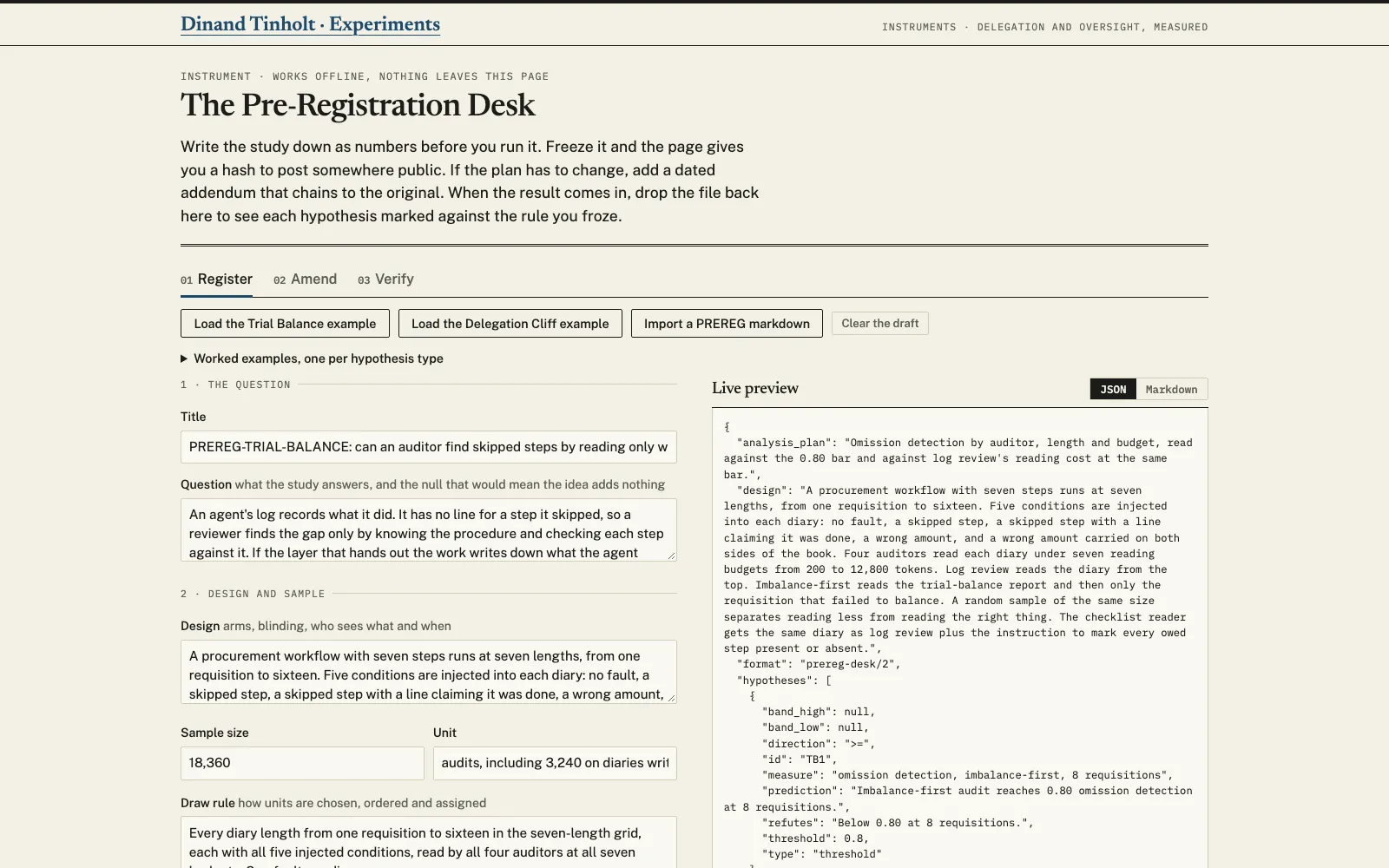Click Clear the draft button

880,324
